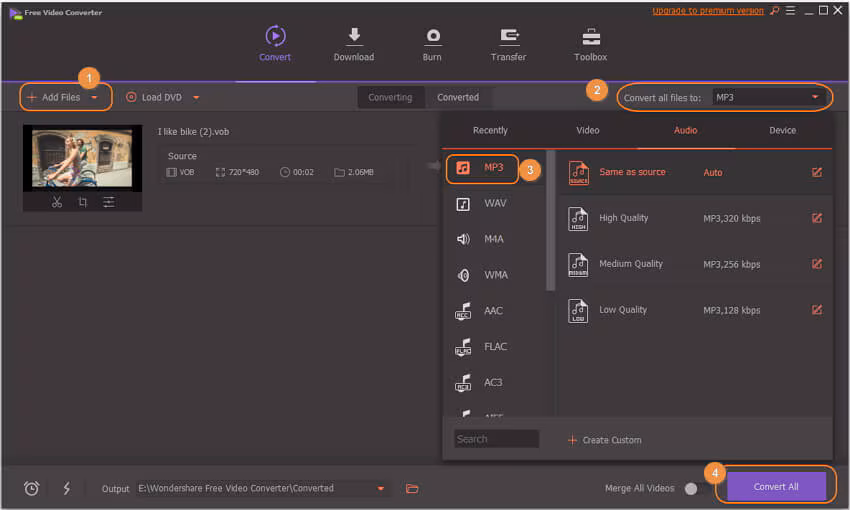Click Upgrade to premium version link

[x=707, y=11]
